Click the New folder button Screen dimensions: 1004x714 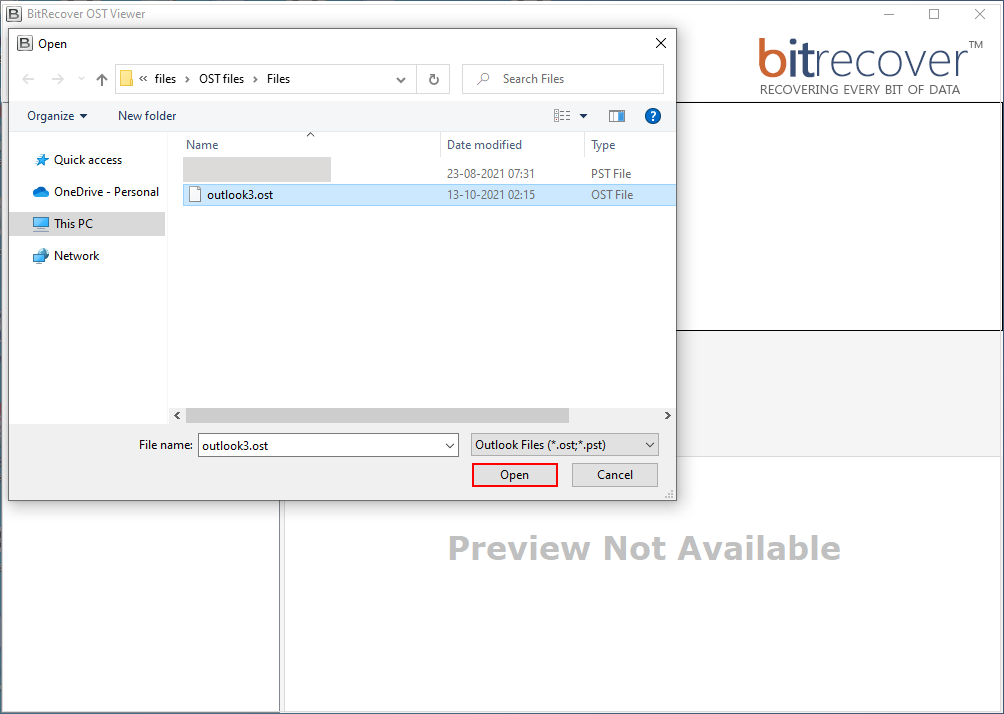pyautogui.click(x=147, y=116)
